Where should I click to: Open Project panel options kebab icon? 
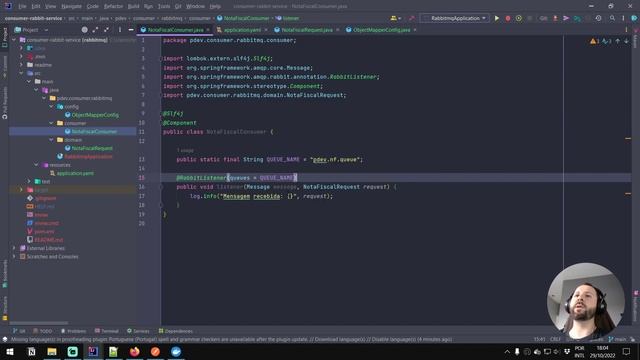tap(120, 30)
